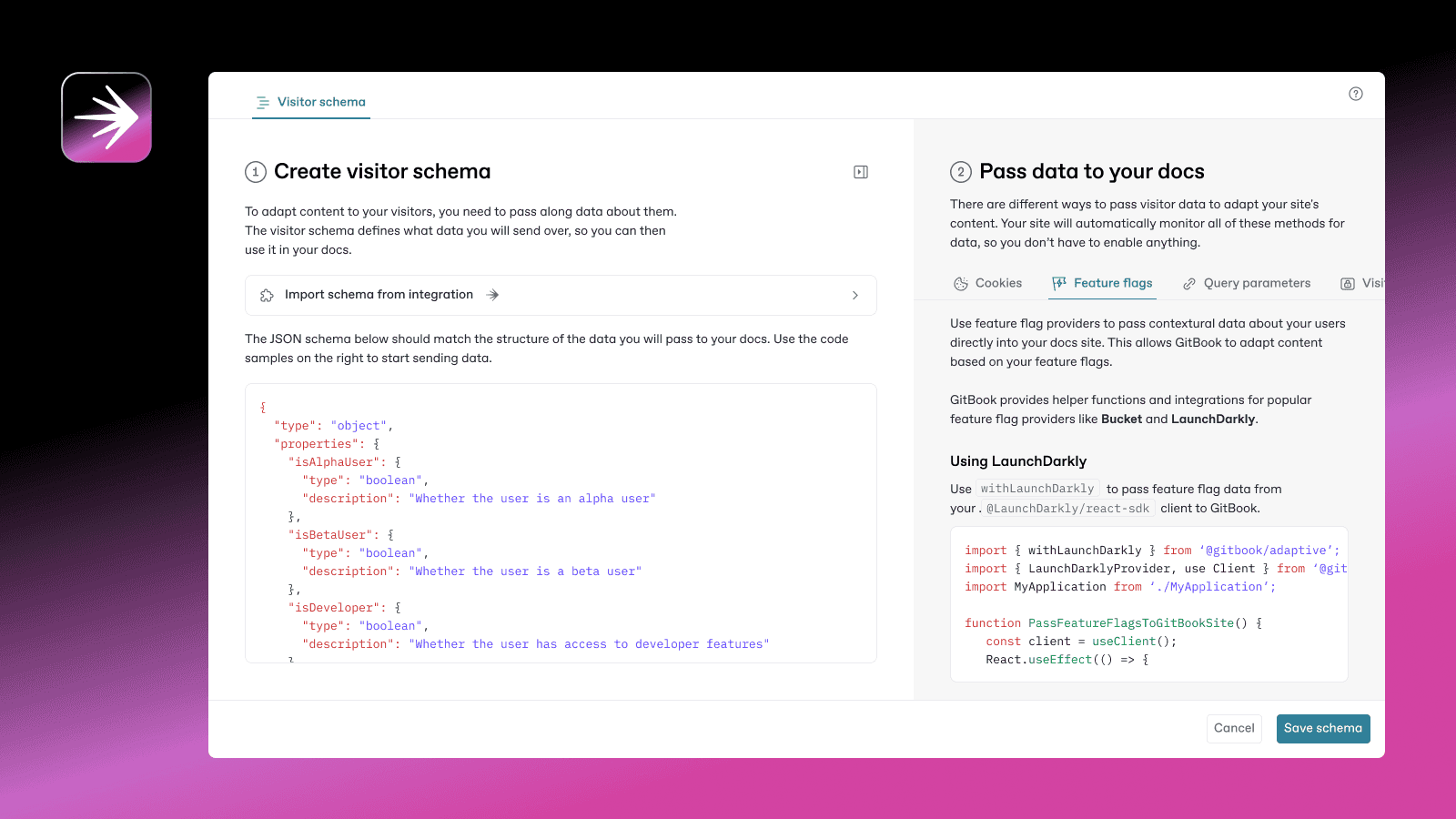This screenshot has width=1456, height=819.
Task: Open the Visitor schema tab
Action: [311, 102]
